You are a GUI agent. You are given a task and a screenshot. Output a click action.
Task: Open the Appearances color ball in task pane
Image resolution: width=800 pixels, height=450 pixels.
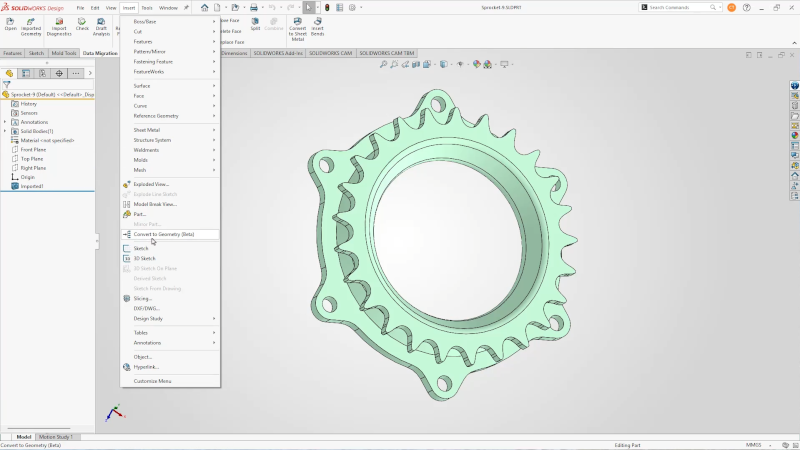coord(794,137)
